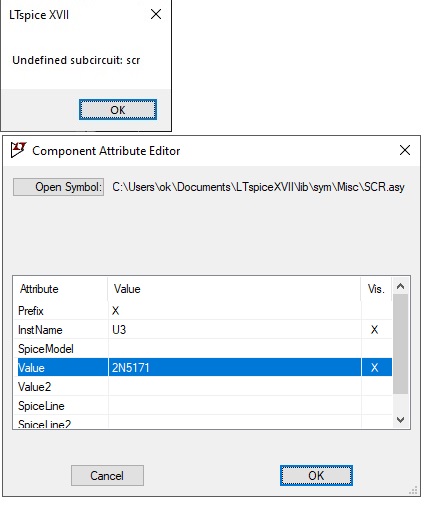Select the empty SpiceModel value cell
Screen dimensions: 434x512
click(x=235, y=349)
